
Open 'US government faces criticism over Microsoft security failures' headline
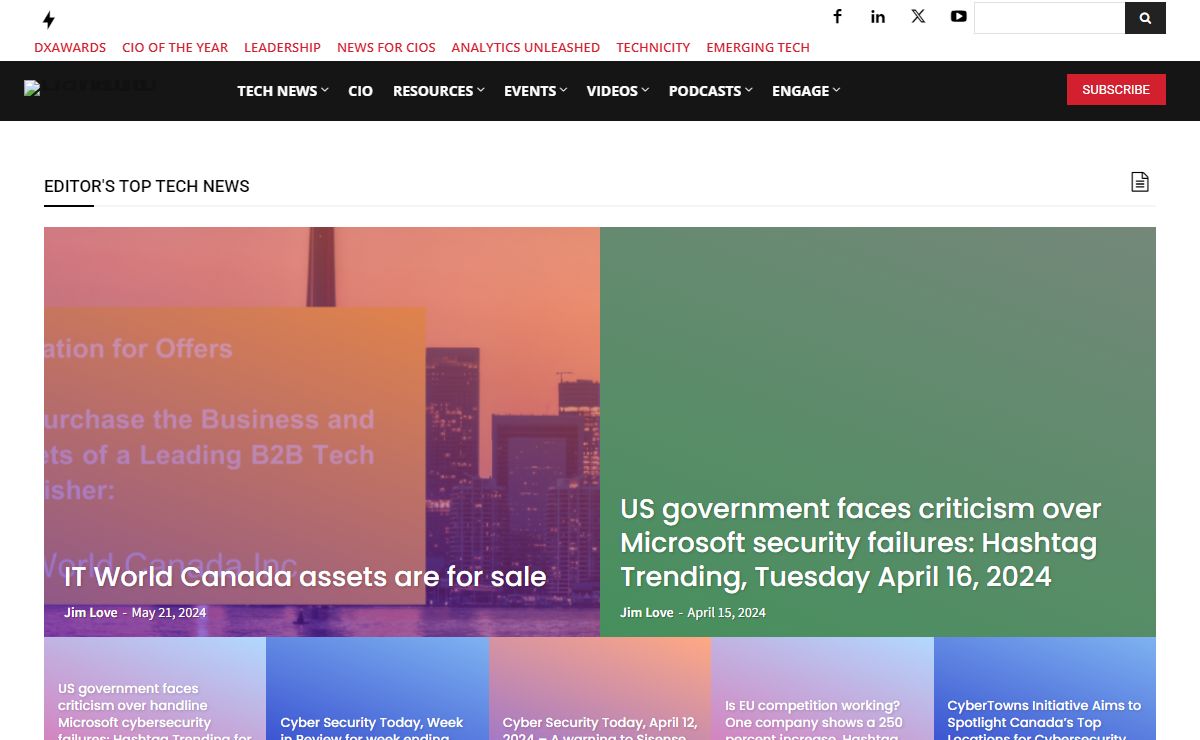tap(861, 542)
